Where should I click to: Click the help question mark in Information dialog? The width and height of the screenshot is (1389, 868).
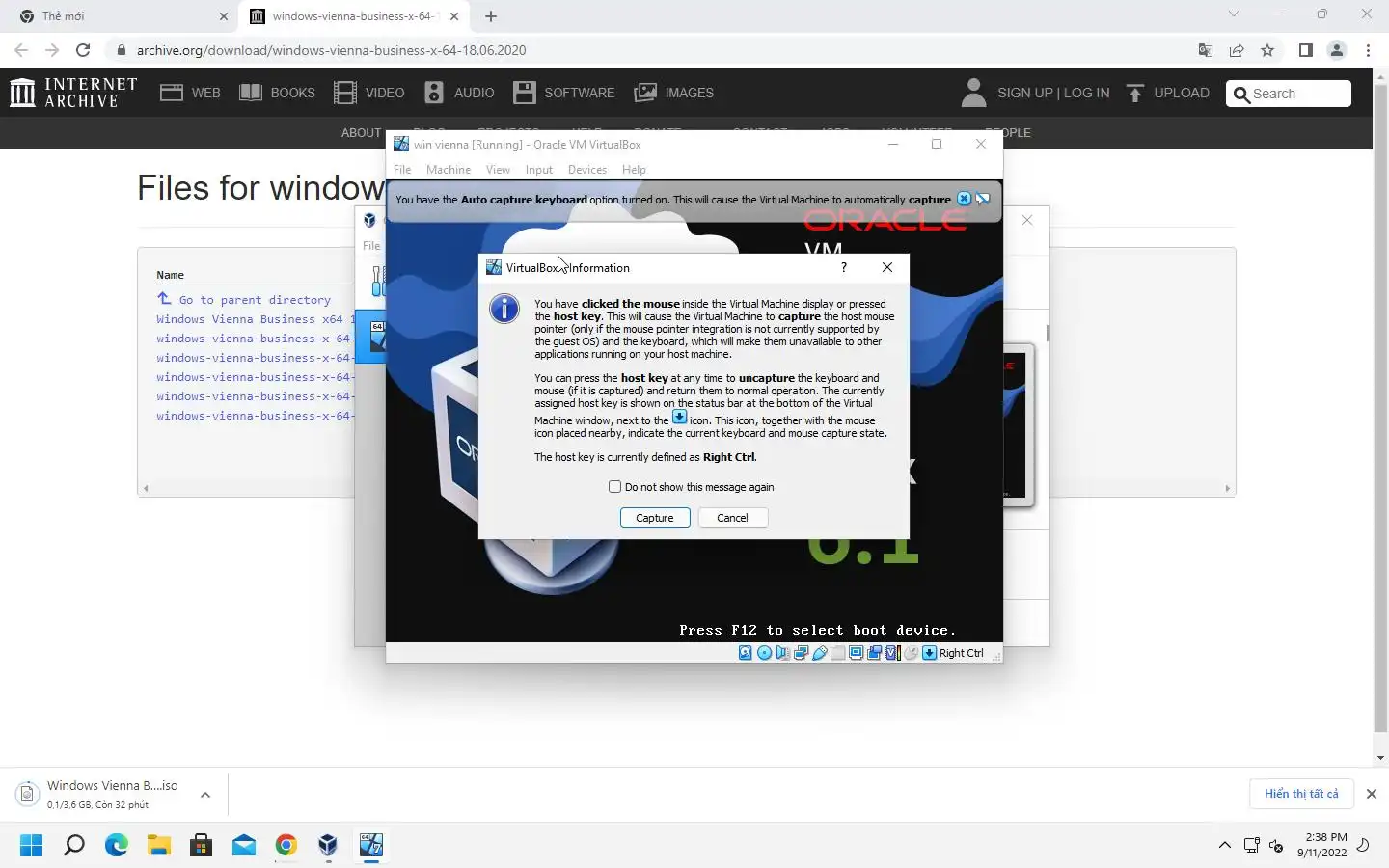tap(844, 267)
